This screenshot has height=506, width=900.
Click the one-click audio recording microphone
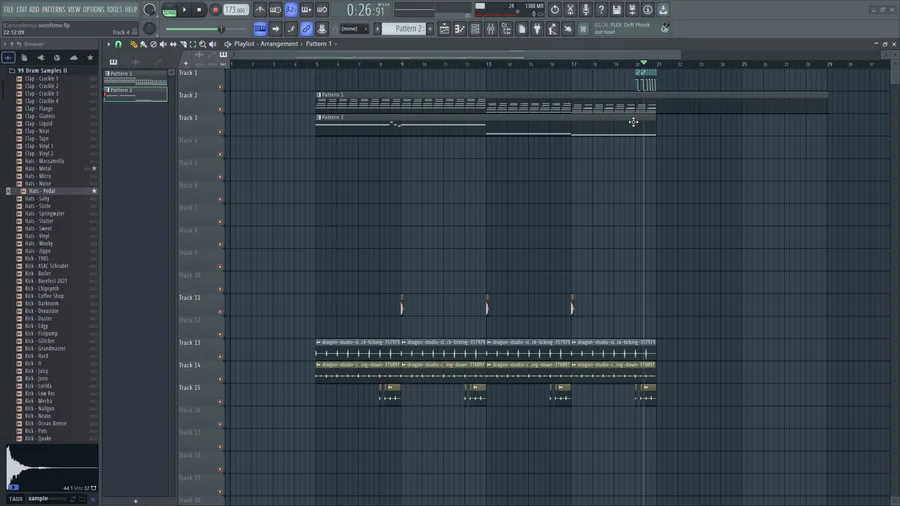click(x=585, y=10)
